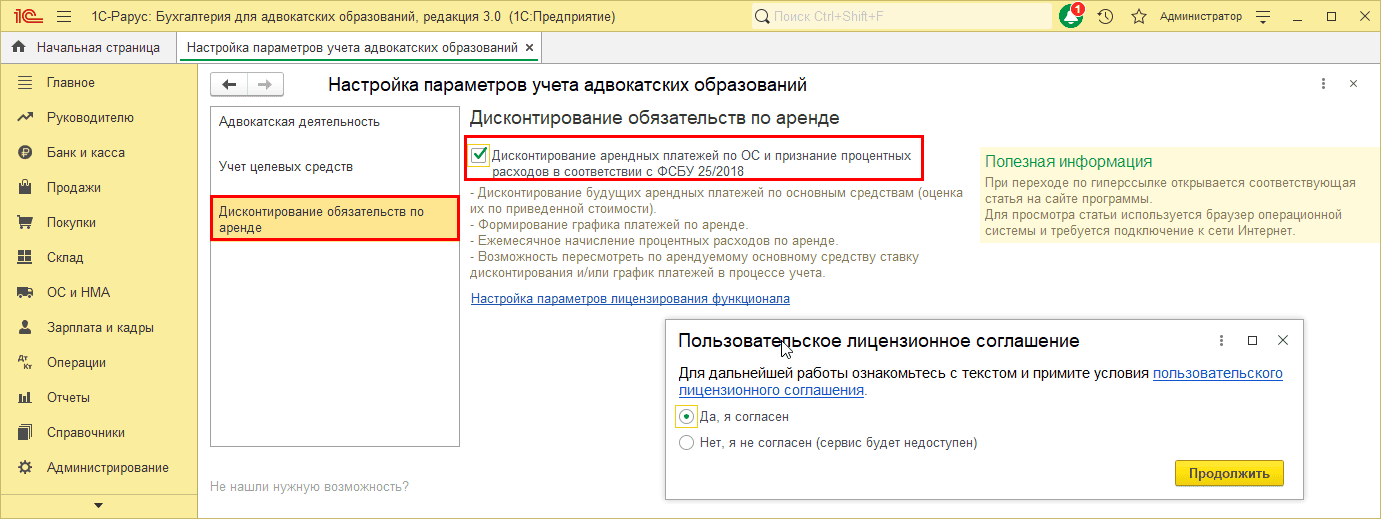Open the history clock icon
The image size is (1381, 519).
[1105, 17]
